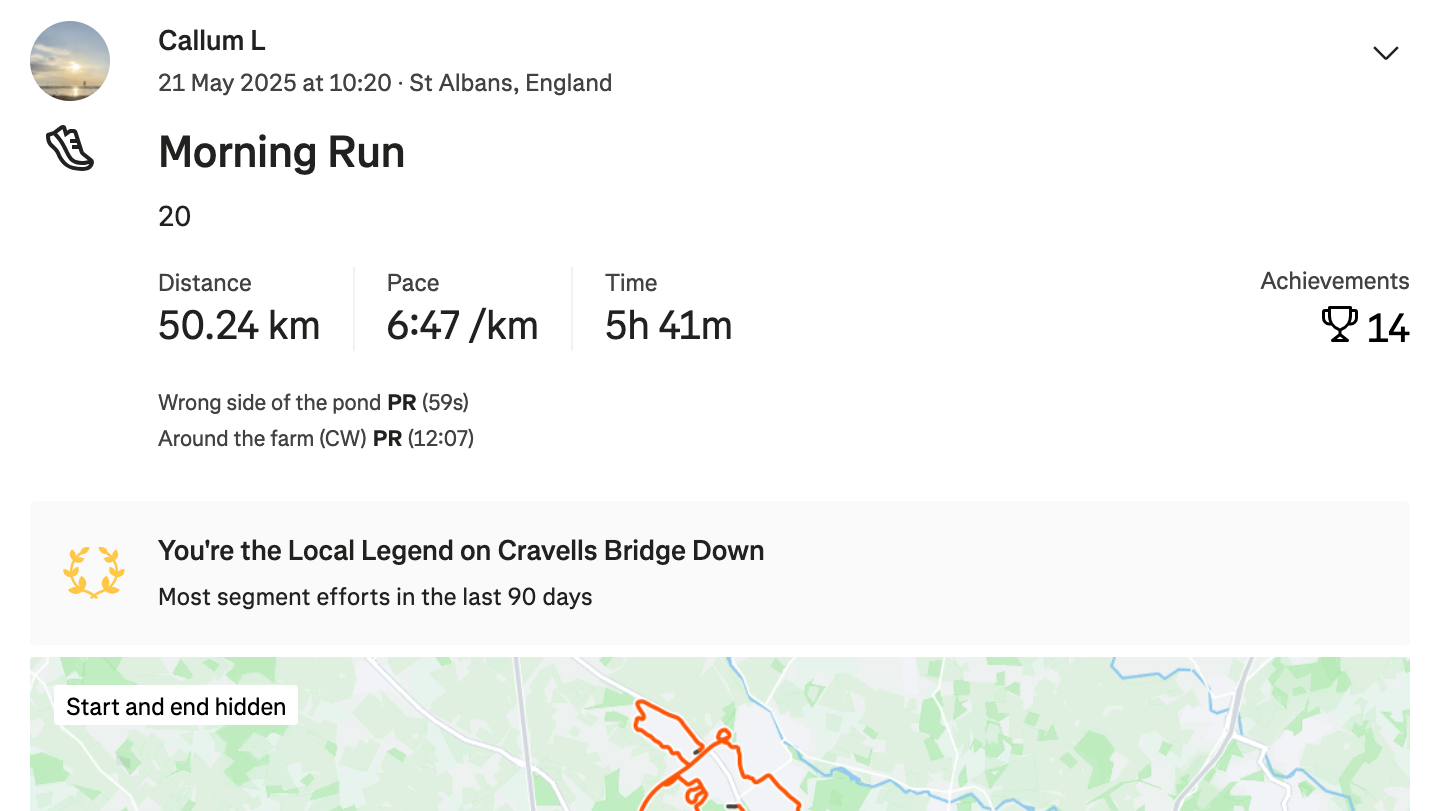
Task: Click the activity description text 20
Action: point(174,216)
